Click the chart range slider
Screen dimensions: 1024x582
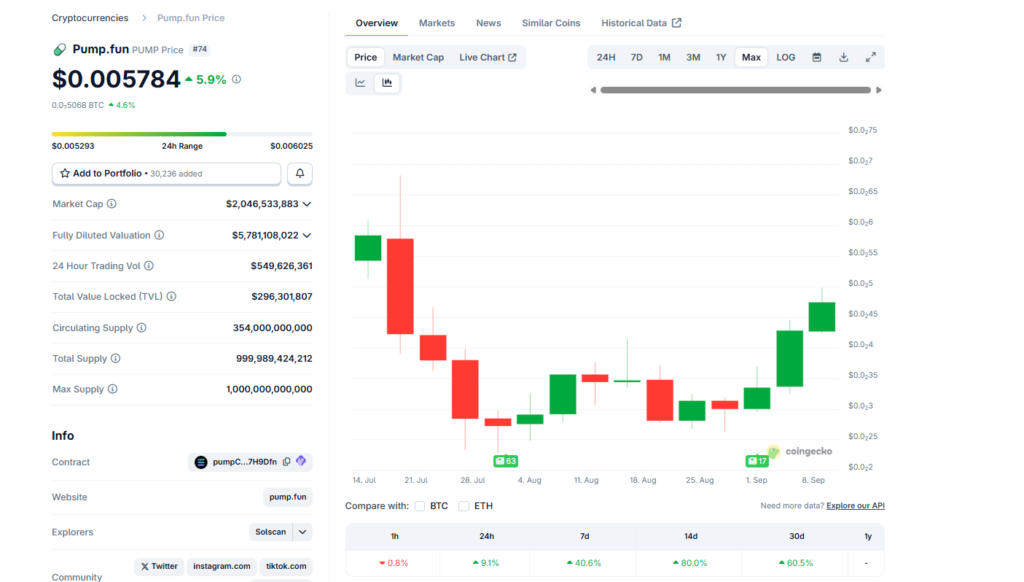click(x=737, y=89)
